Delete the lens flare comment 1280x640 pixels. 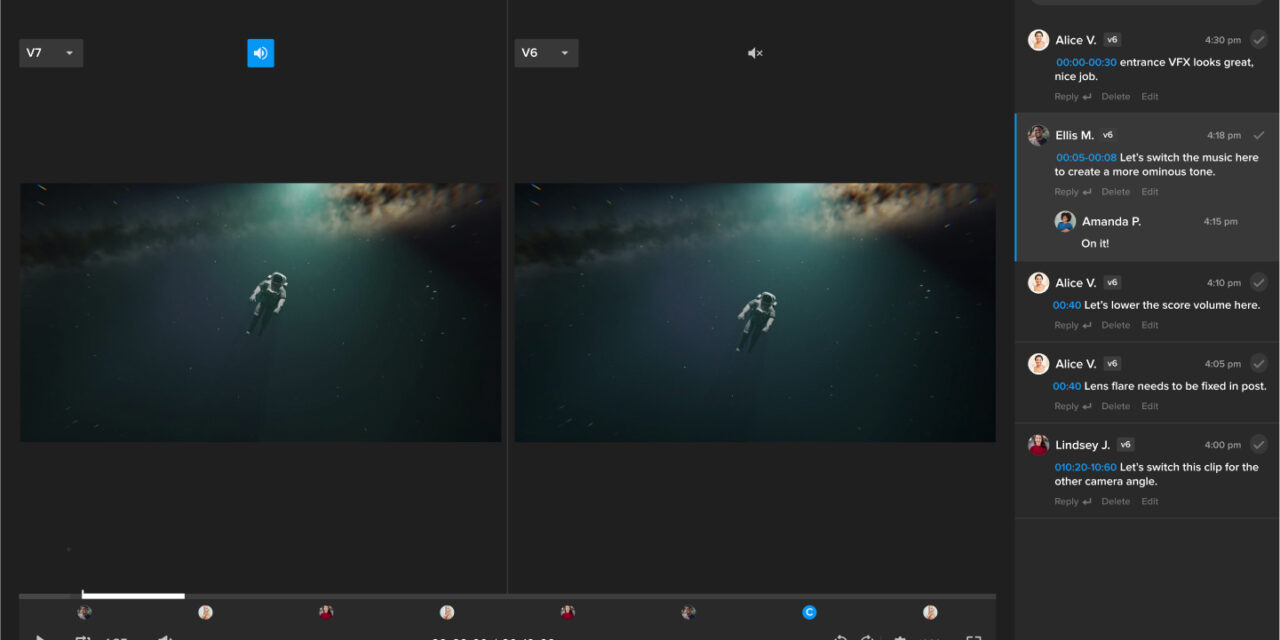(x=1116, y=406)
